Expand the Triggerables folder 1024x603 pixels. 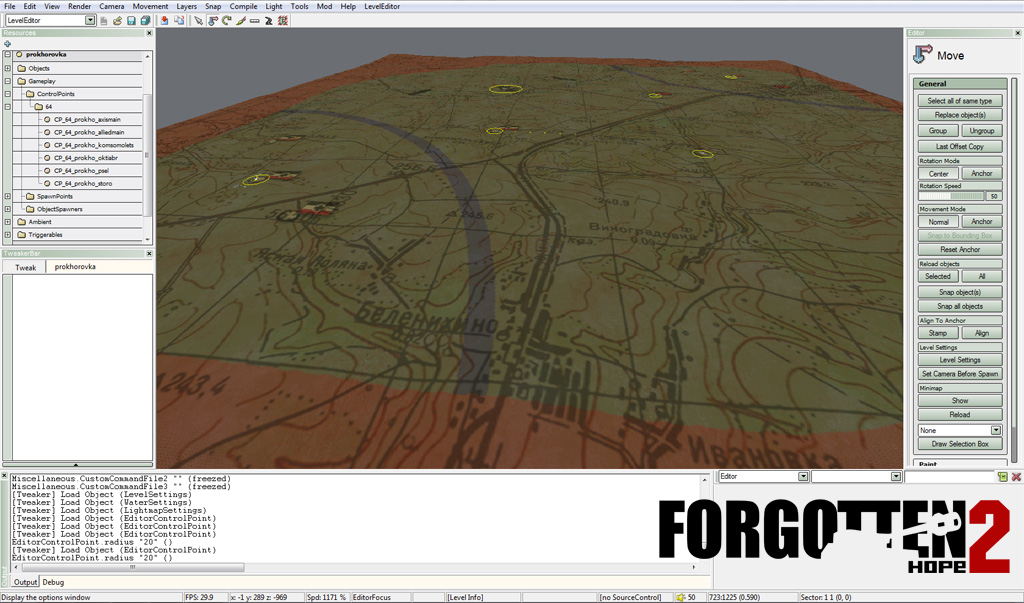pyautogui.click(x=8, y=235)
